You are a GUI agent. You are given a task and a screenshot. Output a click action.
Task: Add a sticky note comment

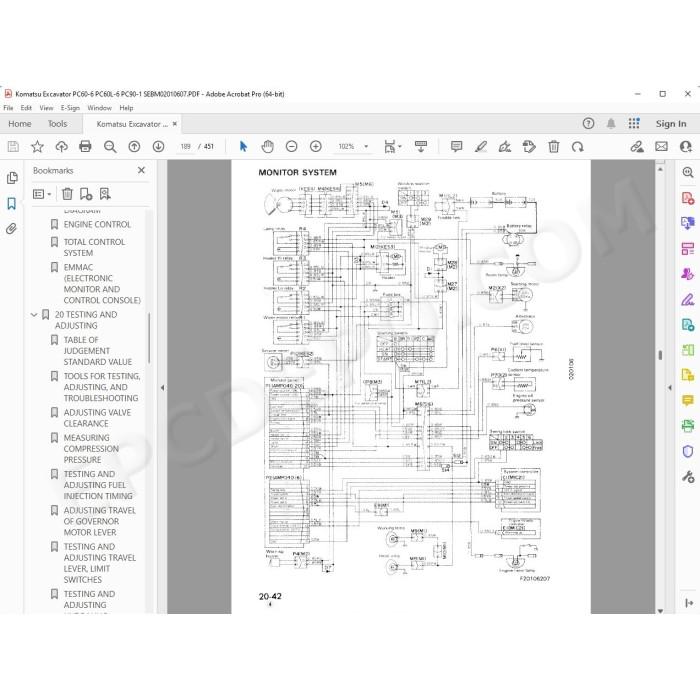coord(456,146)
